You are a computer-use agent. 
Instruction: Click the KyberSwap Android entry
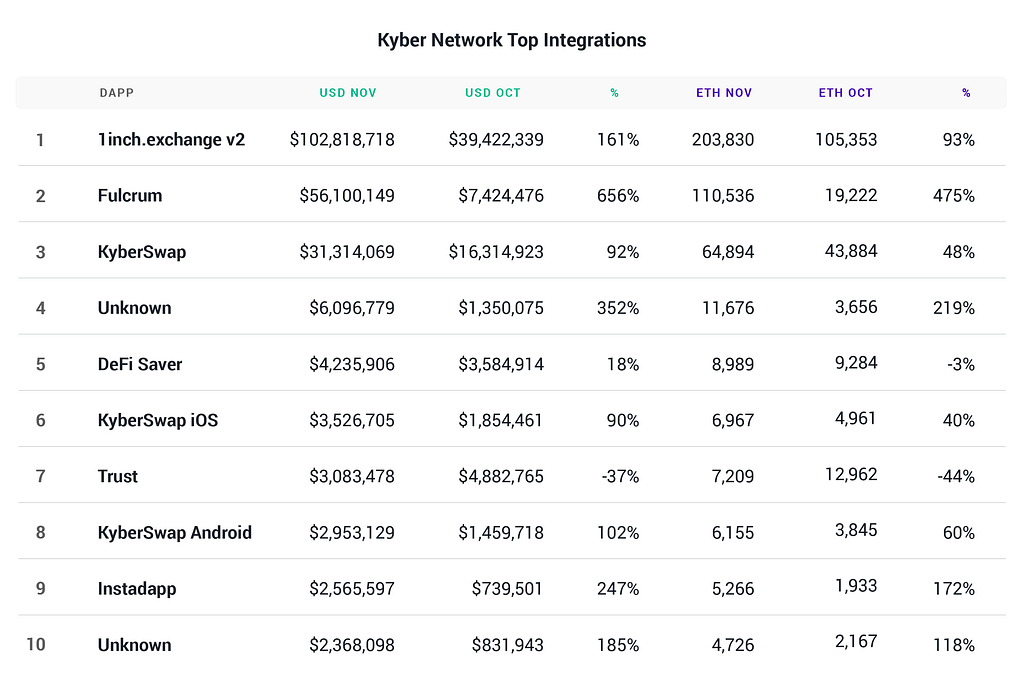[x=175, y=532]
